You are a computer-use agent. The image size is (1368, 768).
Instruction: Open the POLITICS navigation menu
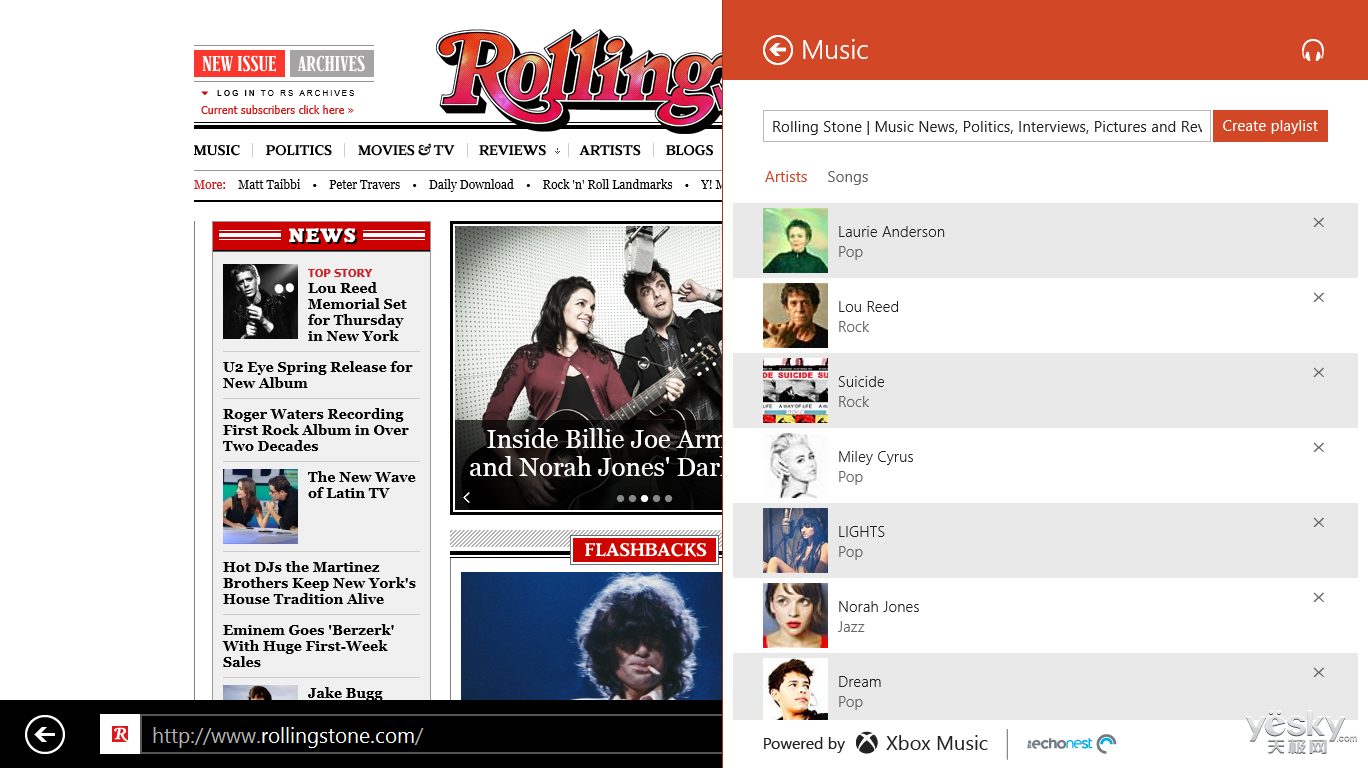299,150
